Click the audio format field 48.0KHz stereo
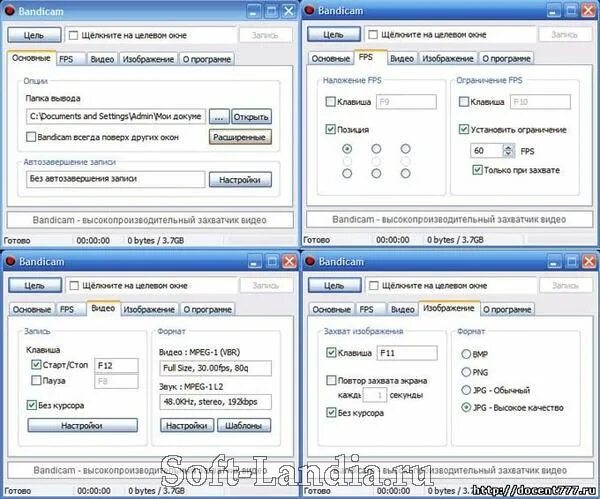600x499 pixels. (215, 402)
